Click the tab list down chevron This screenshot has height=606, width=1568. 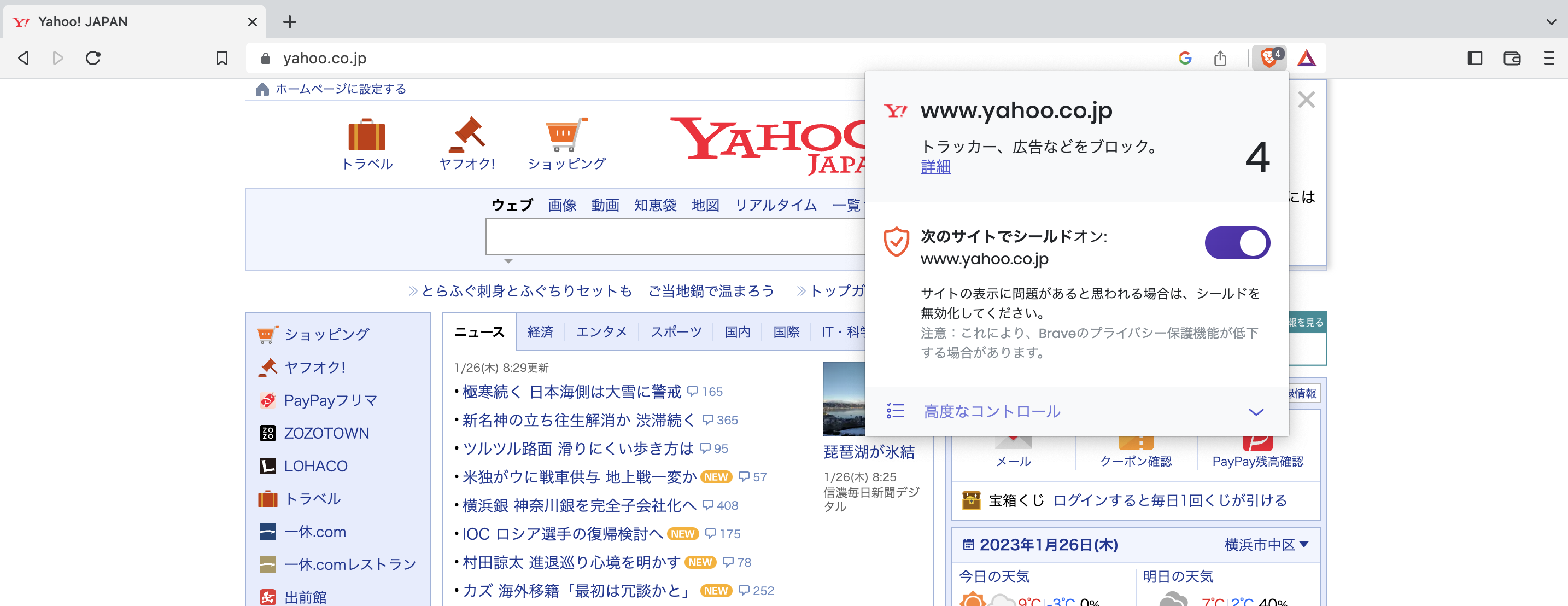1551,22
